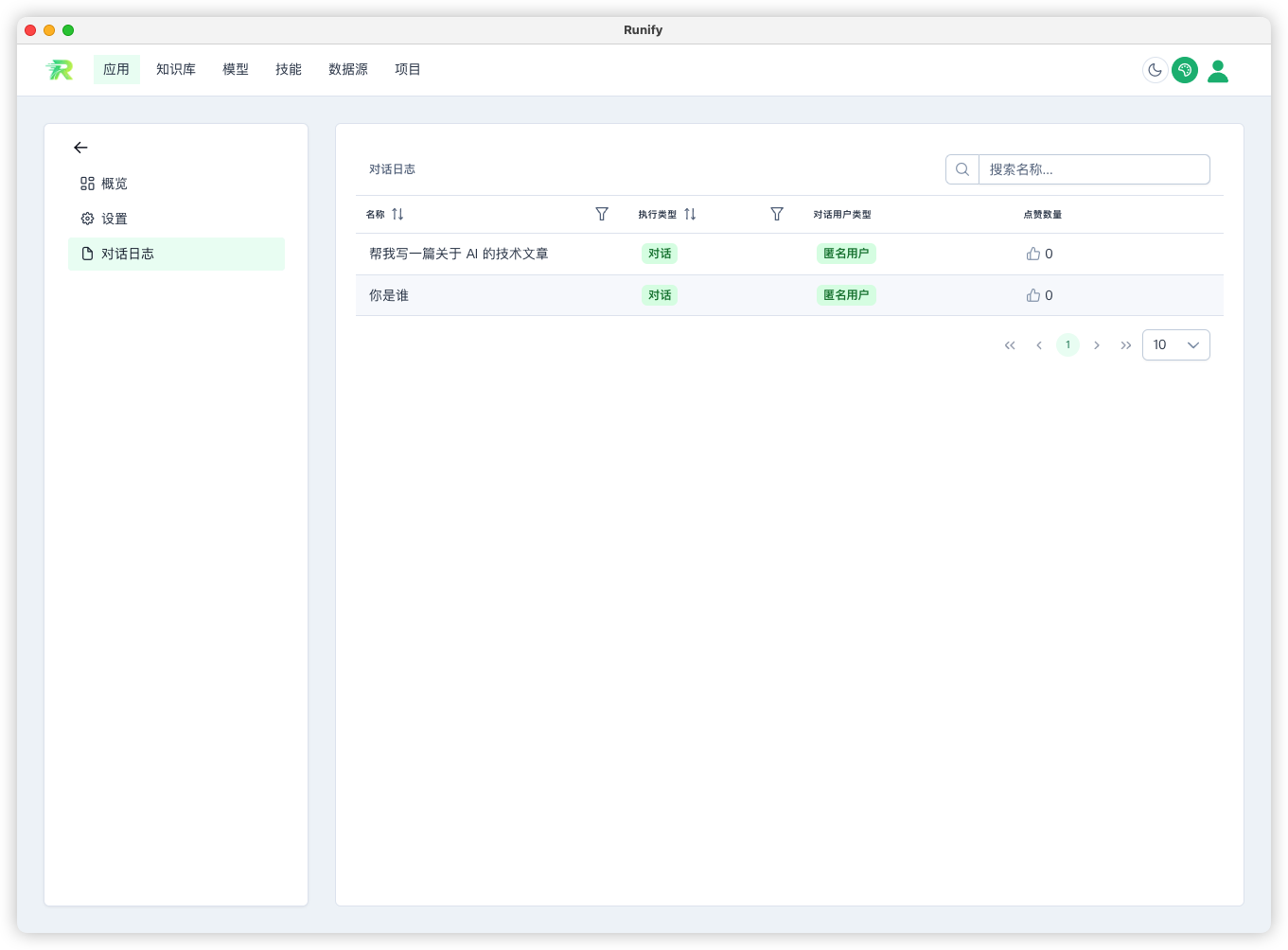The image size is (1288, 950).
Task: Select 对话日志 in the sidebar
Action: coord(176,254)
